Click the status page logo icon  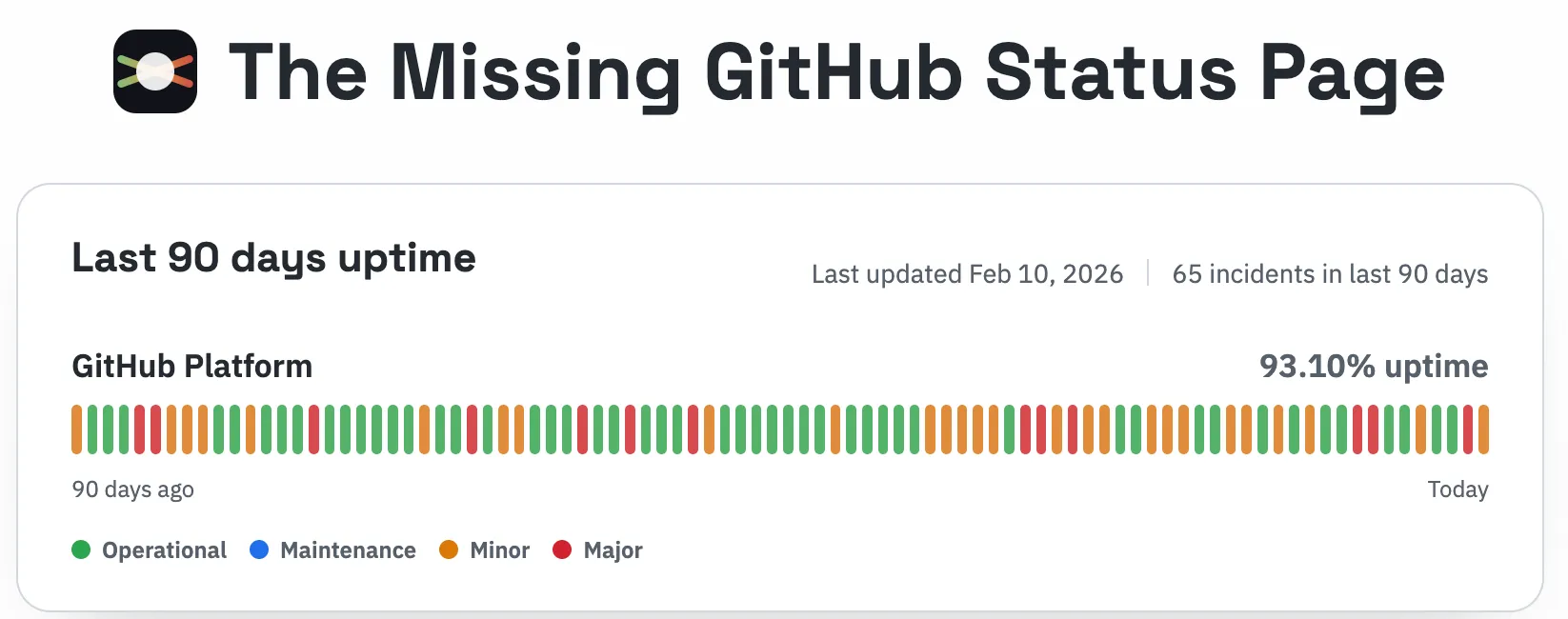(155, 71)
